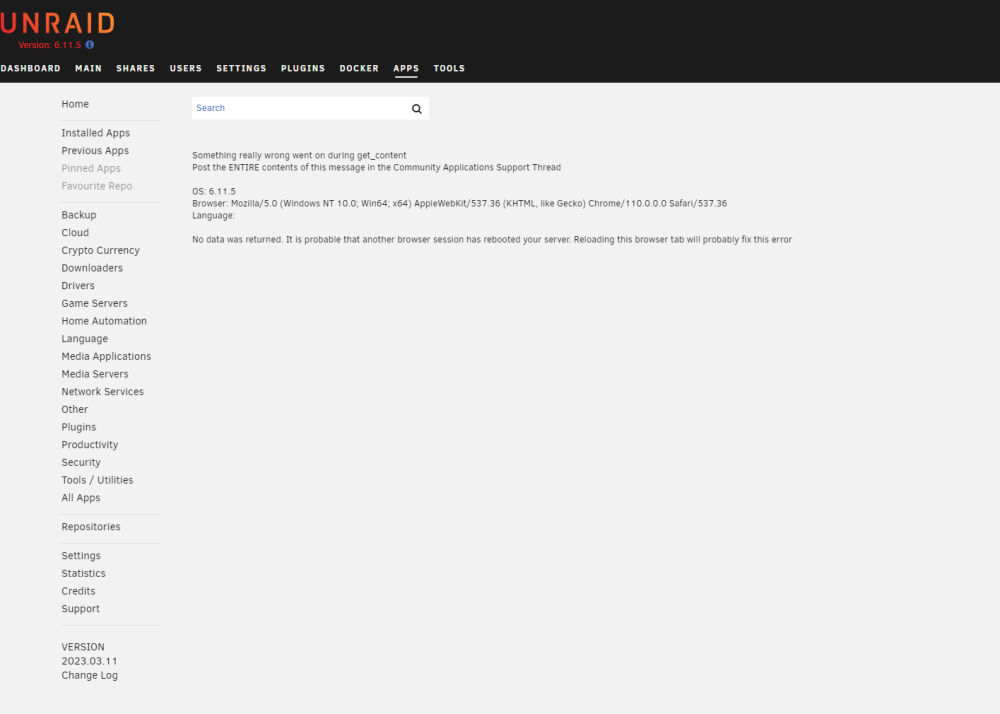The image size is (1000, 714).
Task: Open the Drivers category
Action: point(78,286)
